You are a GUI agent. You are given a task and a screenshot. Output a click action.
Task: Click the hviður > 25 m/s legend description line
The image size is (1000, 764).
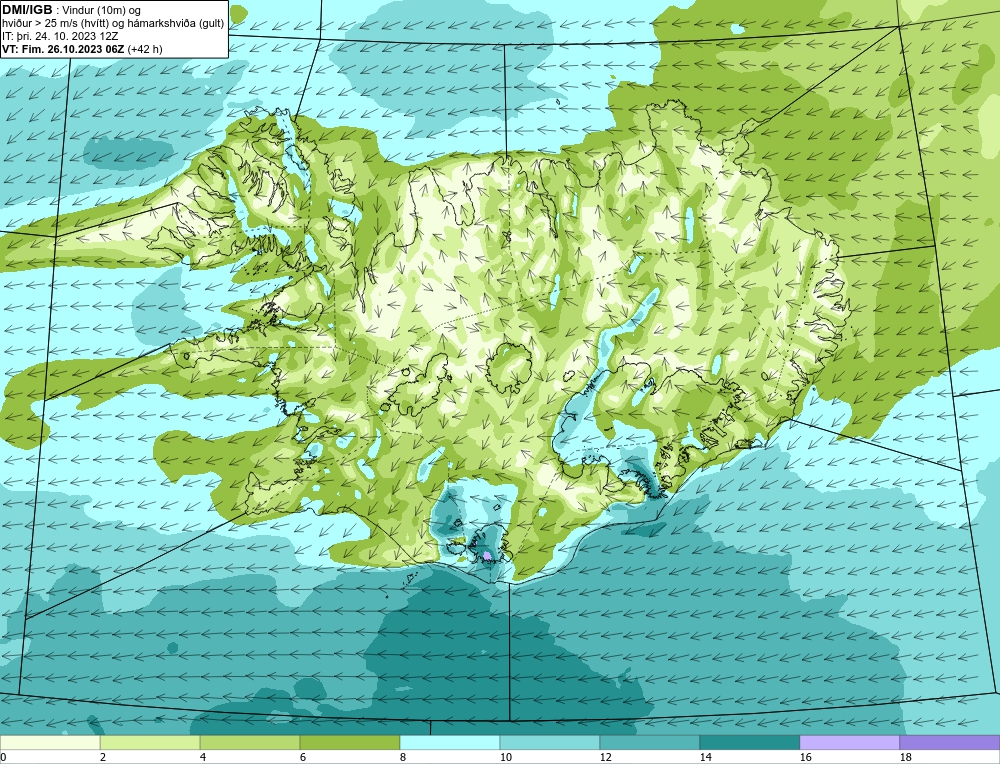click(x=114, y=24)
